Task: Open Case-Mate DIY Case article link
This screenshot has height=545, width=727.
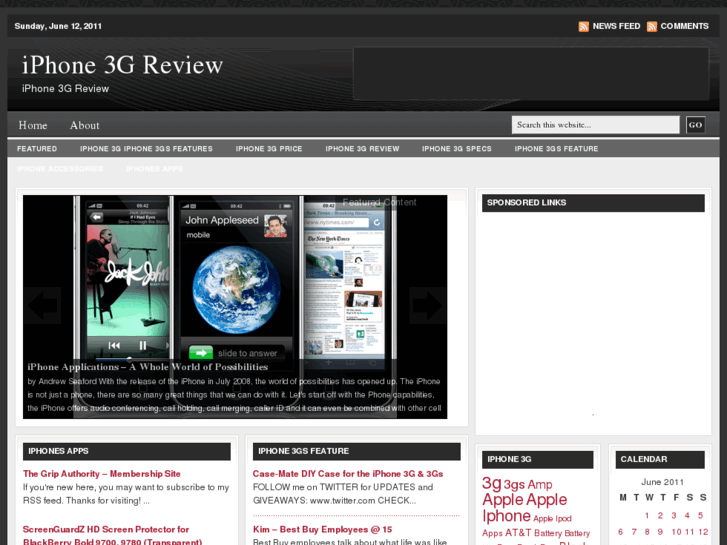Action: (x=347, y=474)
